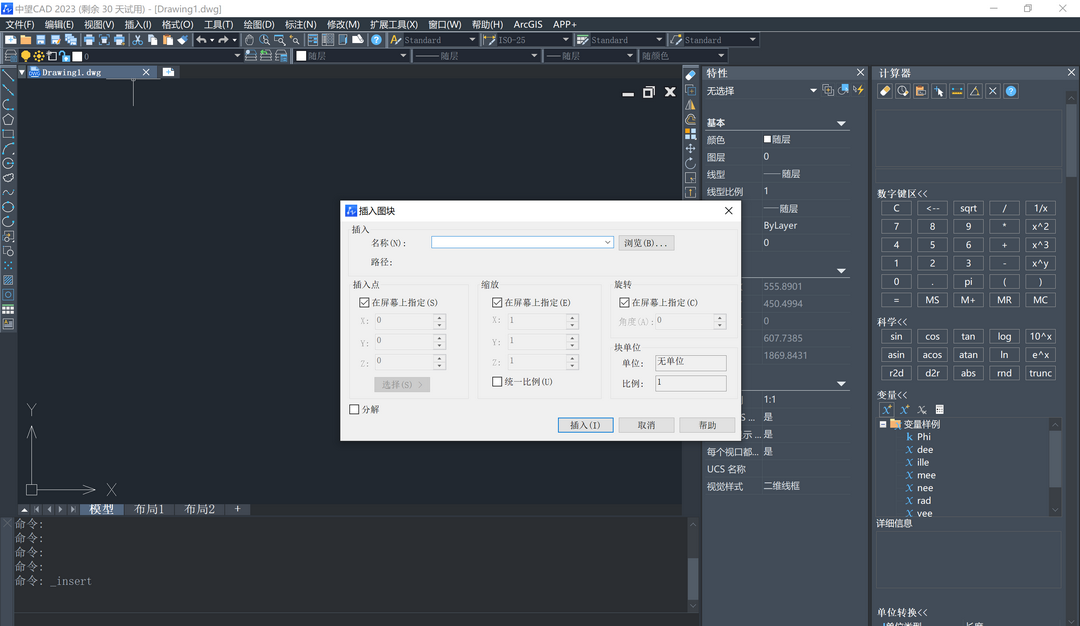Select the Pan hand tool
1080x626 pixels.
[250, 40]
